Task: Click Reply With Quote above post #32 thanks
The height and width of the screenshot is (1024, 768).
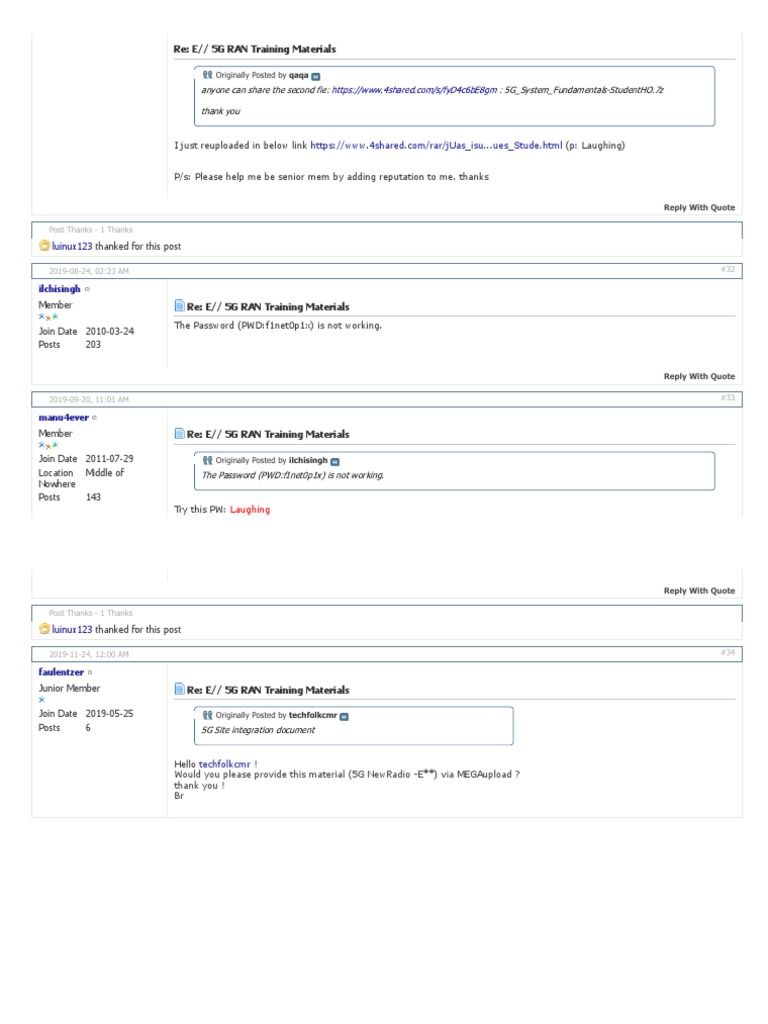Action: click(699, 208)
